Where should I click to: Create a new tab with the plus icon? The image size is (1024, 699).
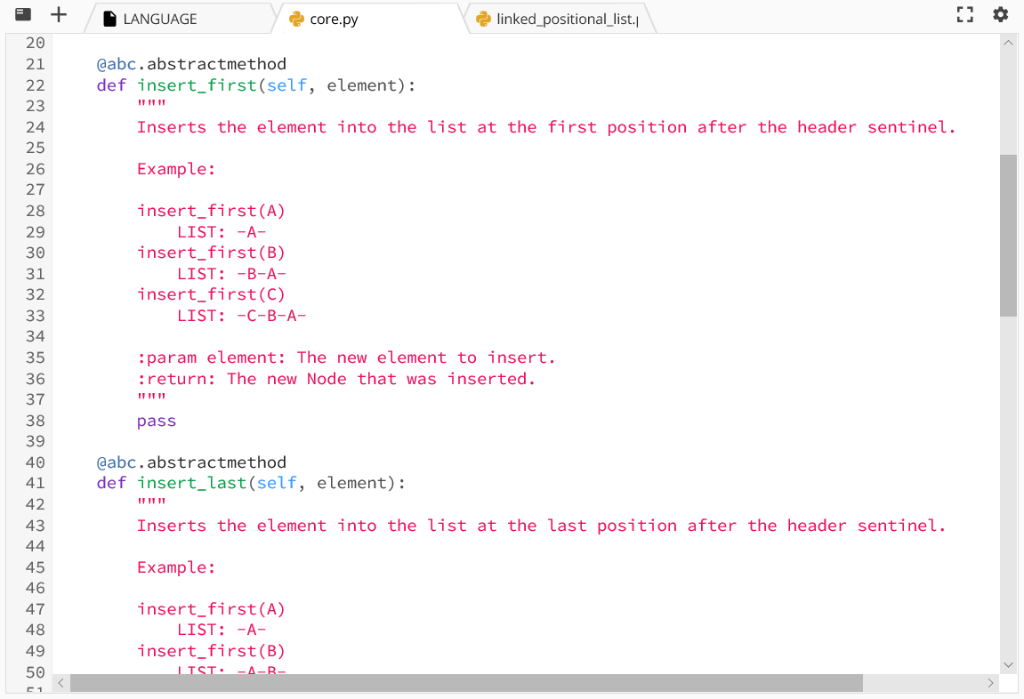click(57, 14)
